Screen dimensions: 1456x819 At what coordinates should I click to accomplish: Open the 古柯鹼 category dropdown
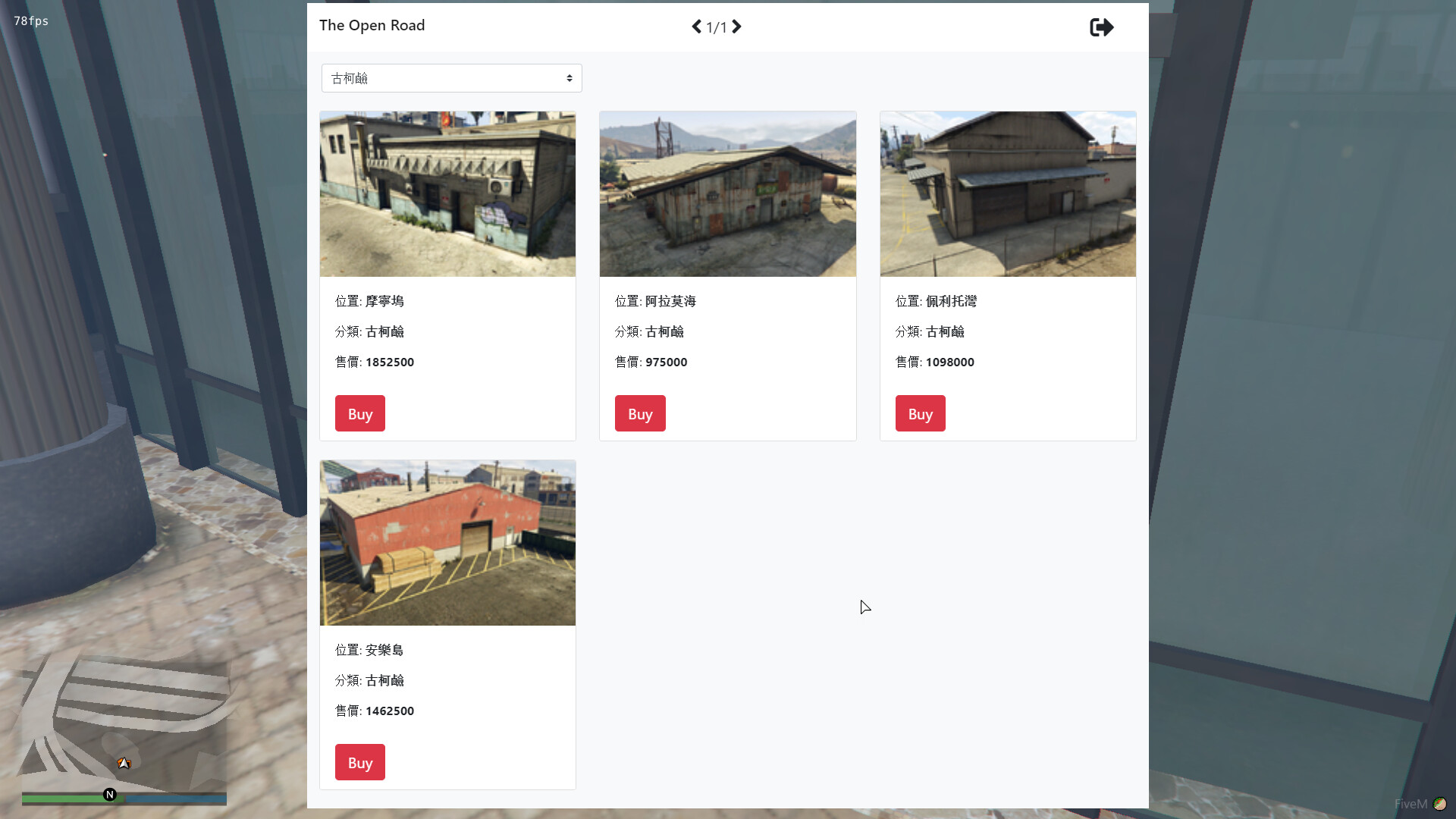(x=452, y=78)
